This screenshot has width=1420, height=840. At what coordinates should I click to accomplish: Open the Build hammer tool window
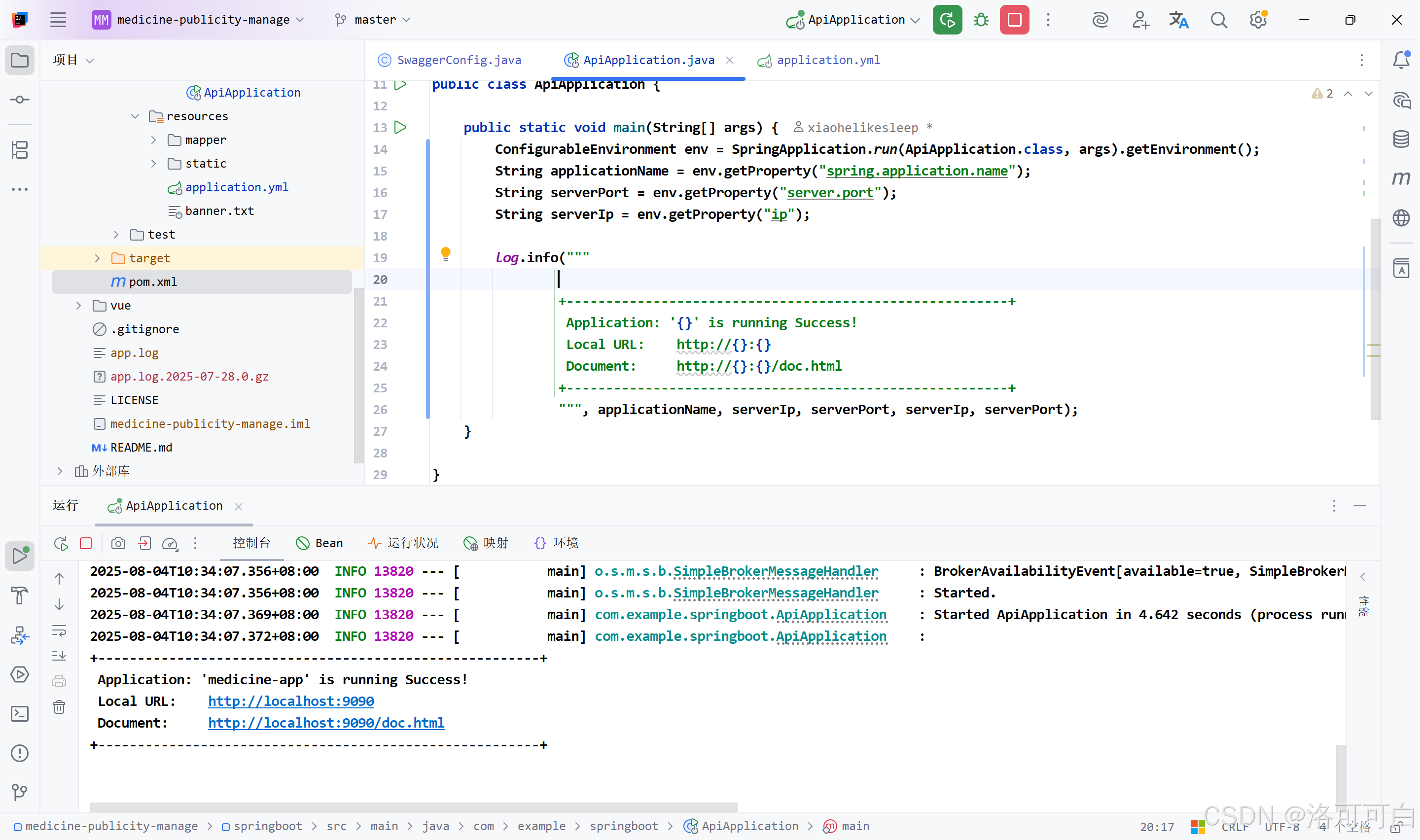20,595
